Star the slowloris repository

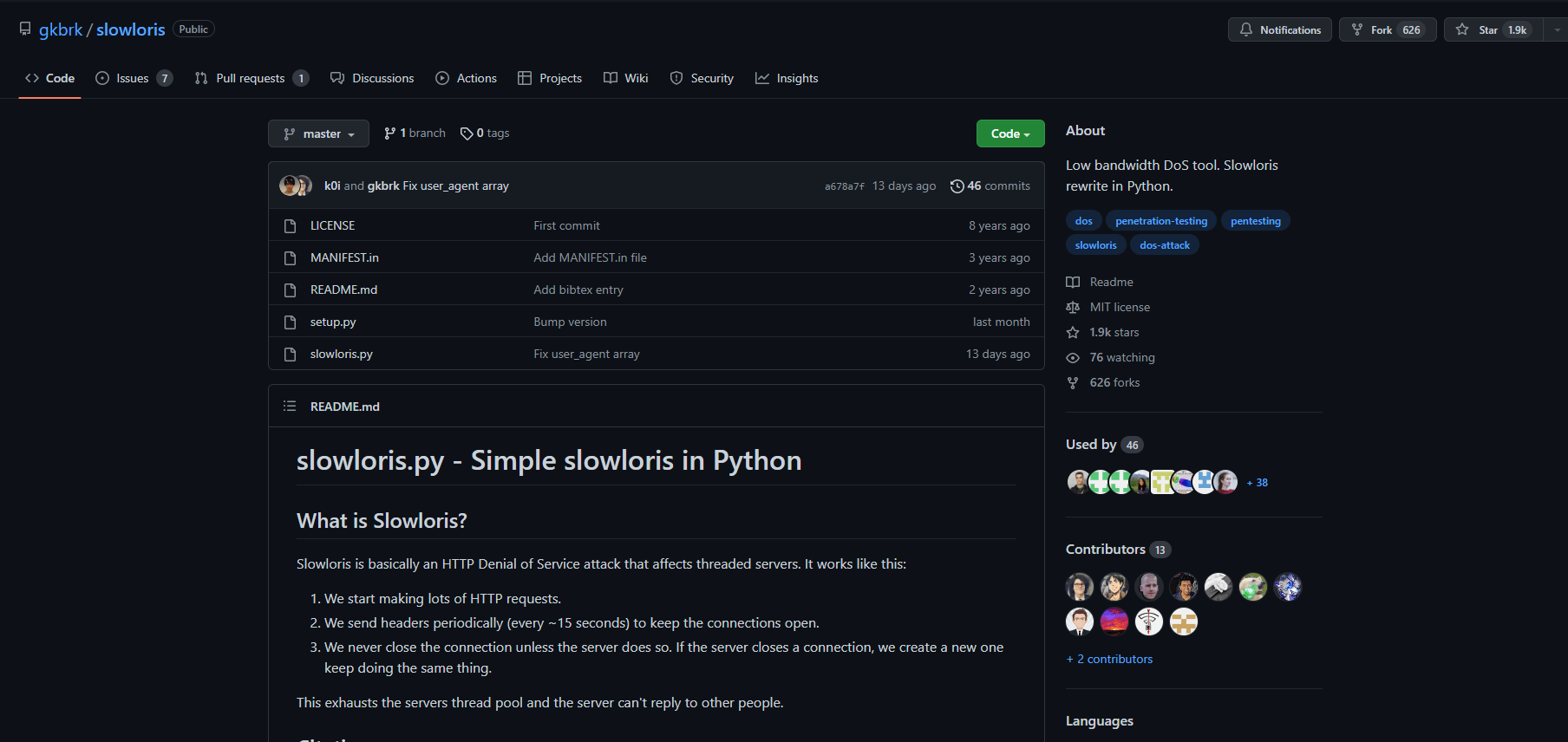pos(1493,29)
